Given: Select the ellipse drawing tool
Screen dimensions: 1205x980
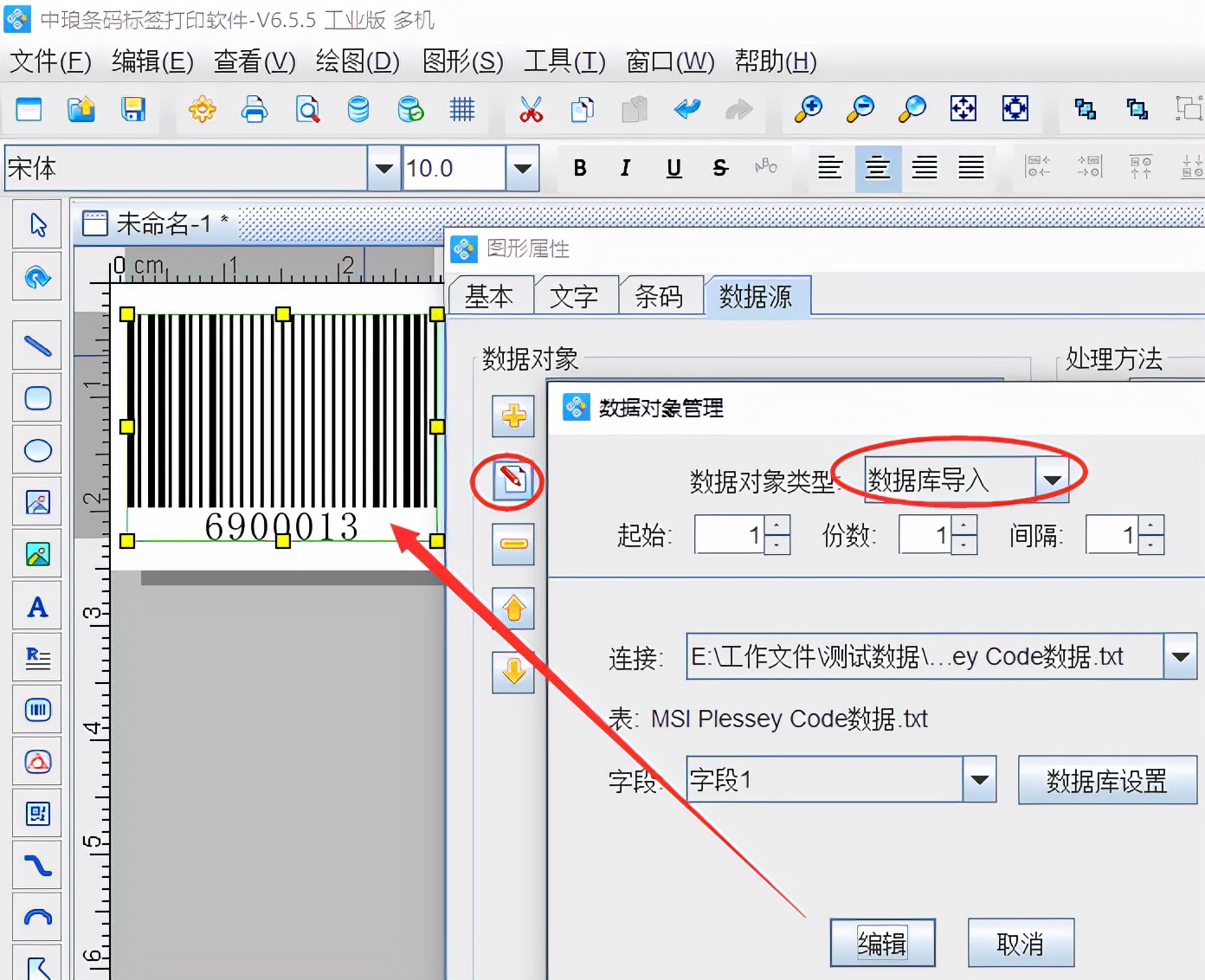Looking at the screenshot, I should 37,450.
